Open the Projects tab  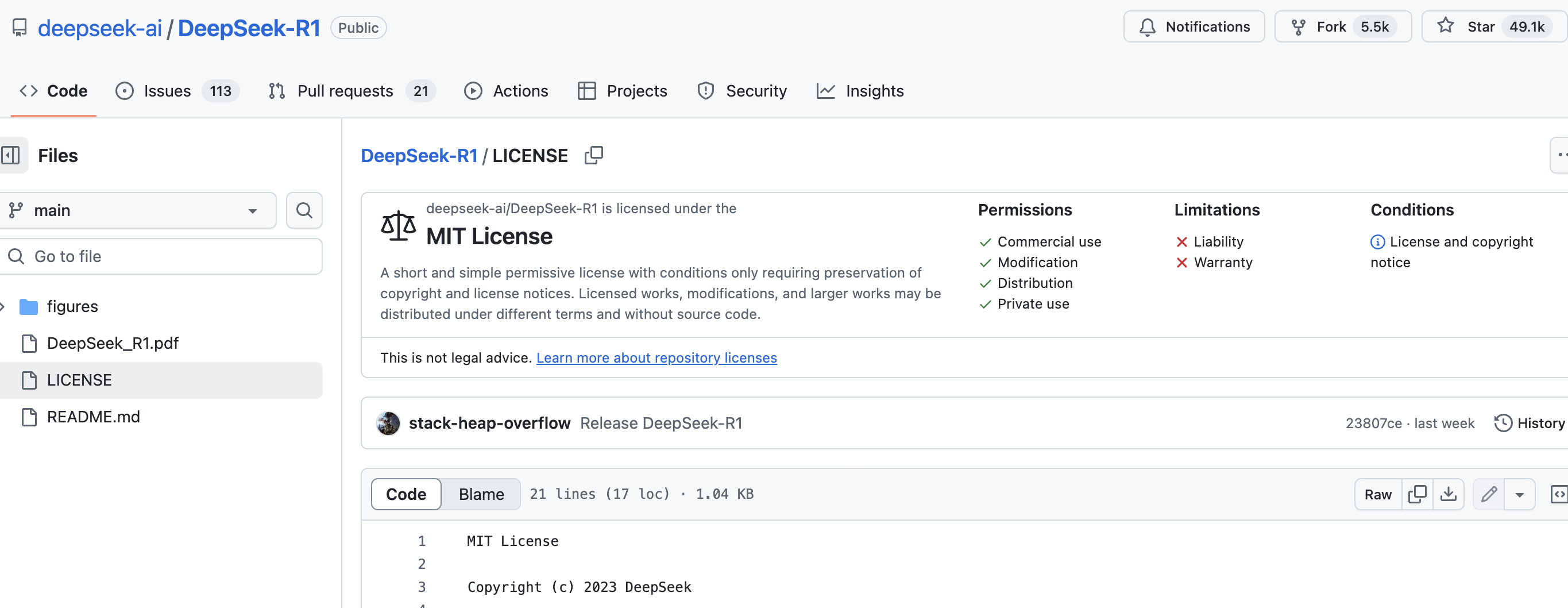(x=622, y=91)
